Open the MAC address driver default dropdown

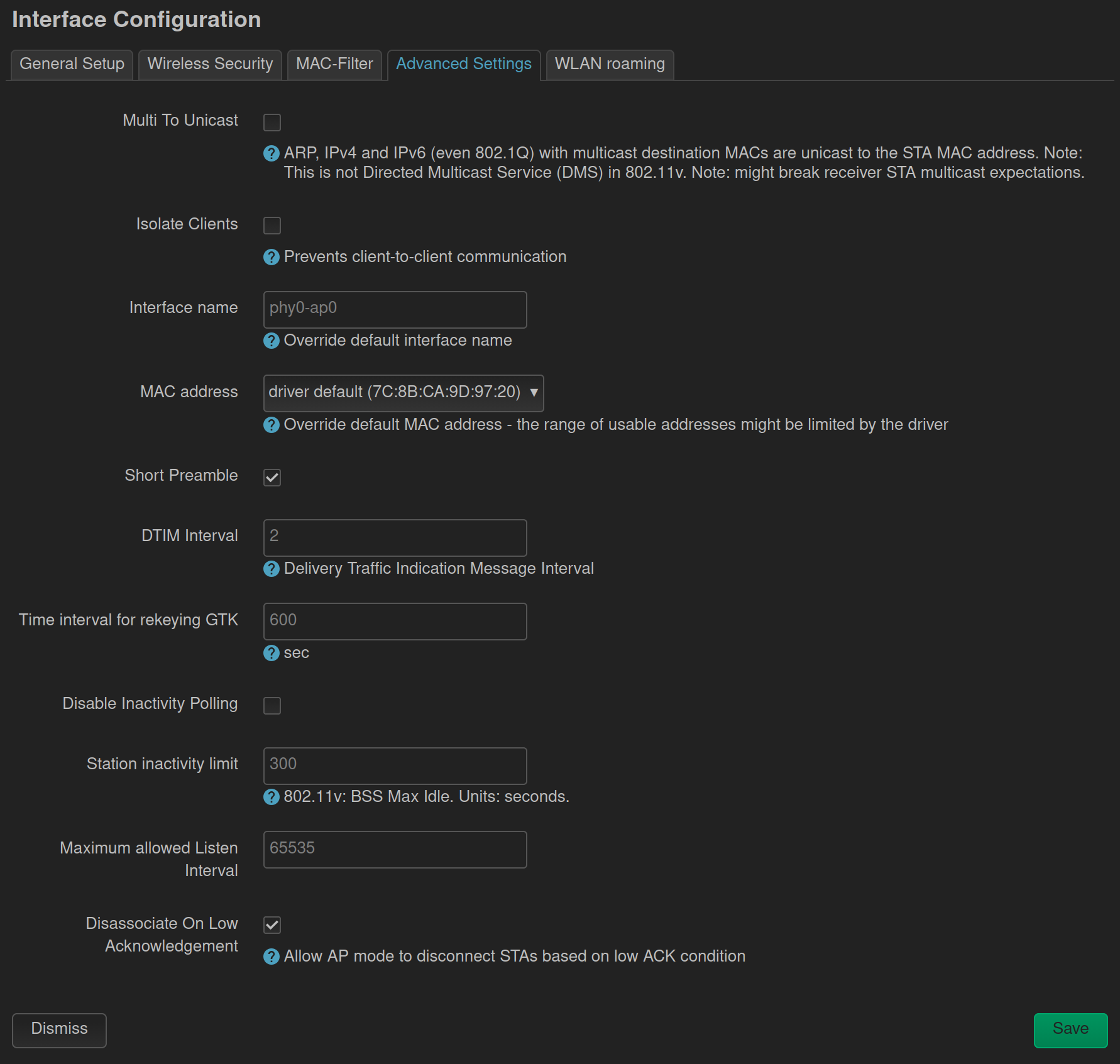click(403, 393)
